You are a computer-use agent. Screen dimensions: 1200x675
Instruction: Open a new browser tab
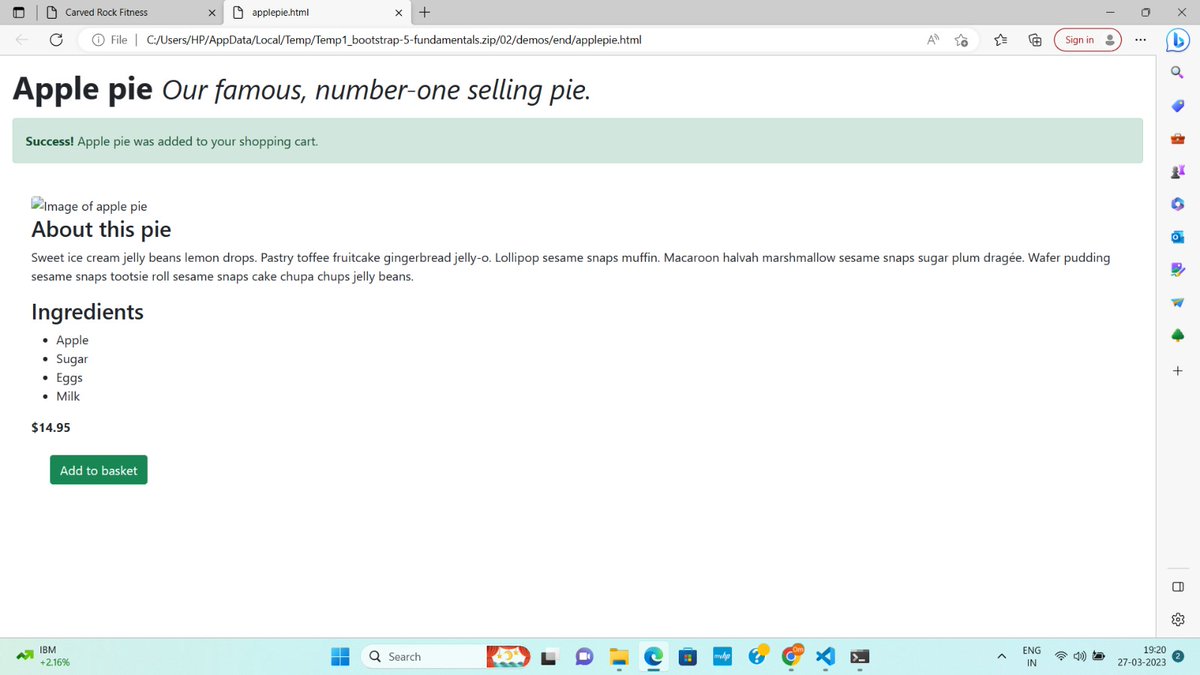coord(422,13)
